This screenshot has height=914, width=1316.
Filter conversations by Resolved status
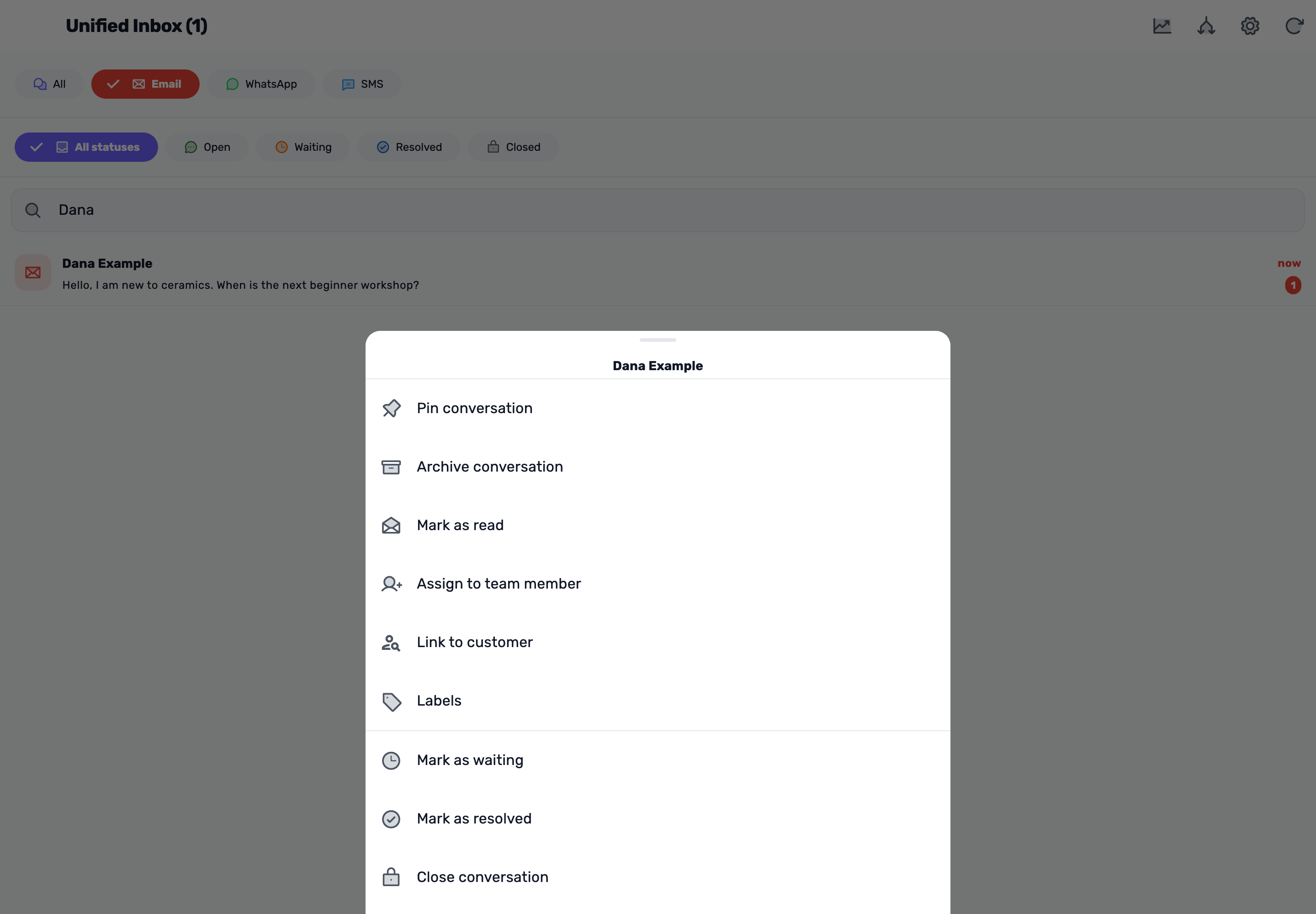click(x=409, y=147)
